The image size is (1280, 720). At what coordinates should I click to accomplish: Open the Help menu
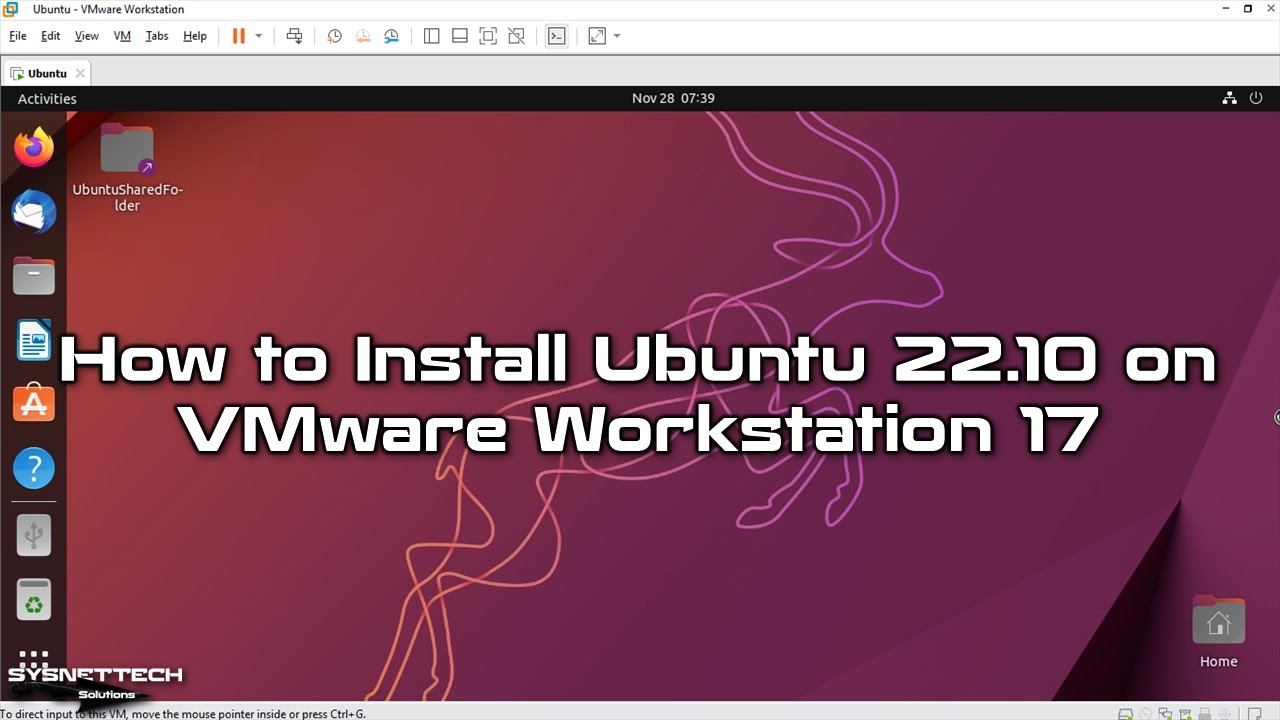(195, 36)
